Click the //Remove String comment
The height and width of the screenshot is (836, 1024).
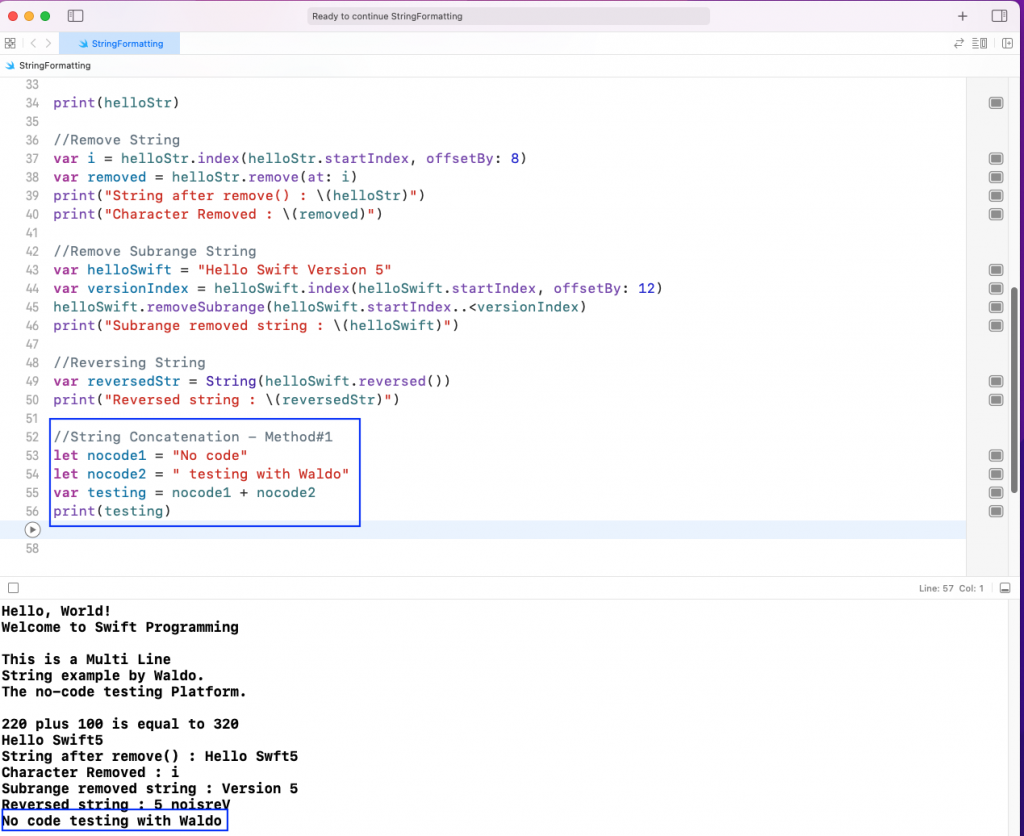(x=116, y=140)
